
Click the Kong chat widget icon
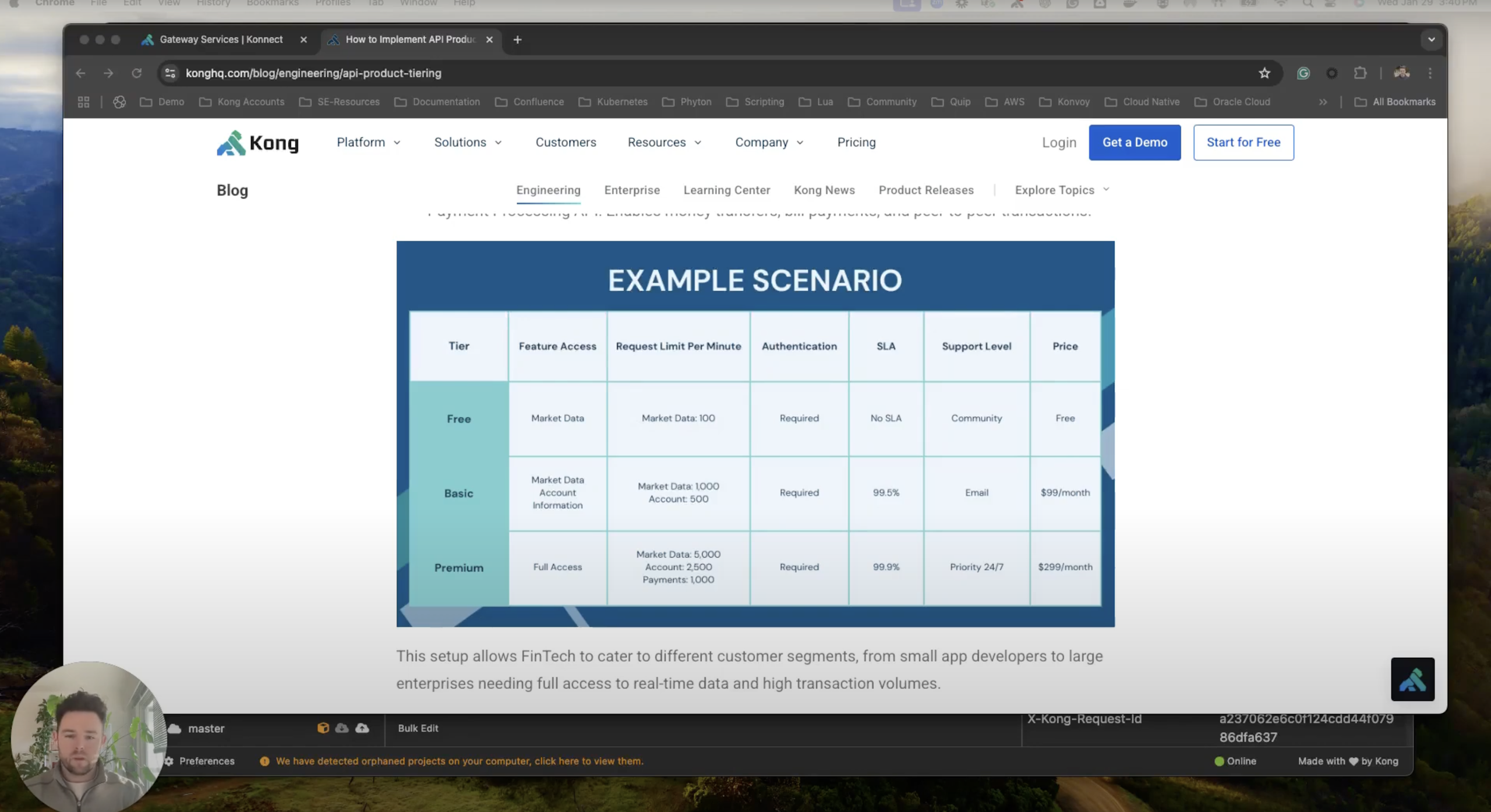1412,679
